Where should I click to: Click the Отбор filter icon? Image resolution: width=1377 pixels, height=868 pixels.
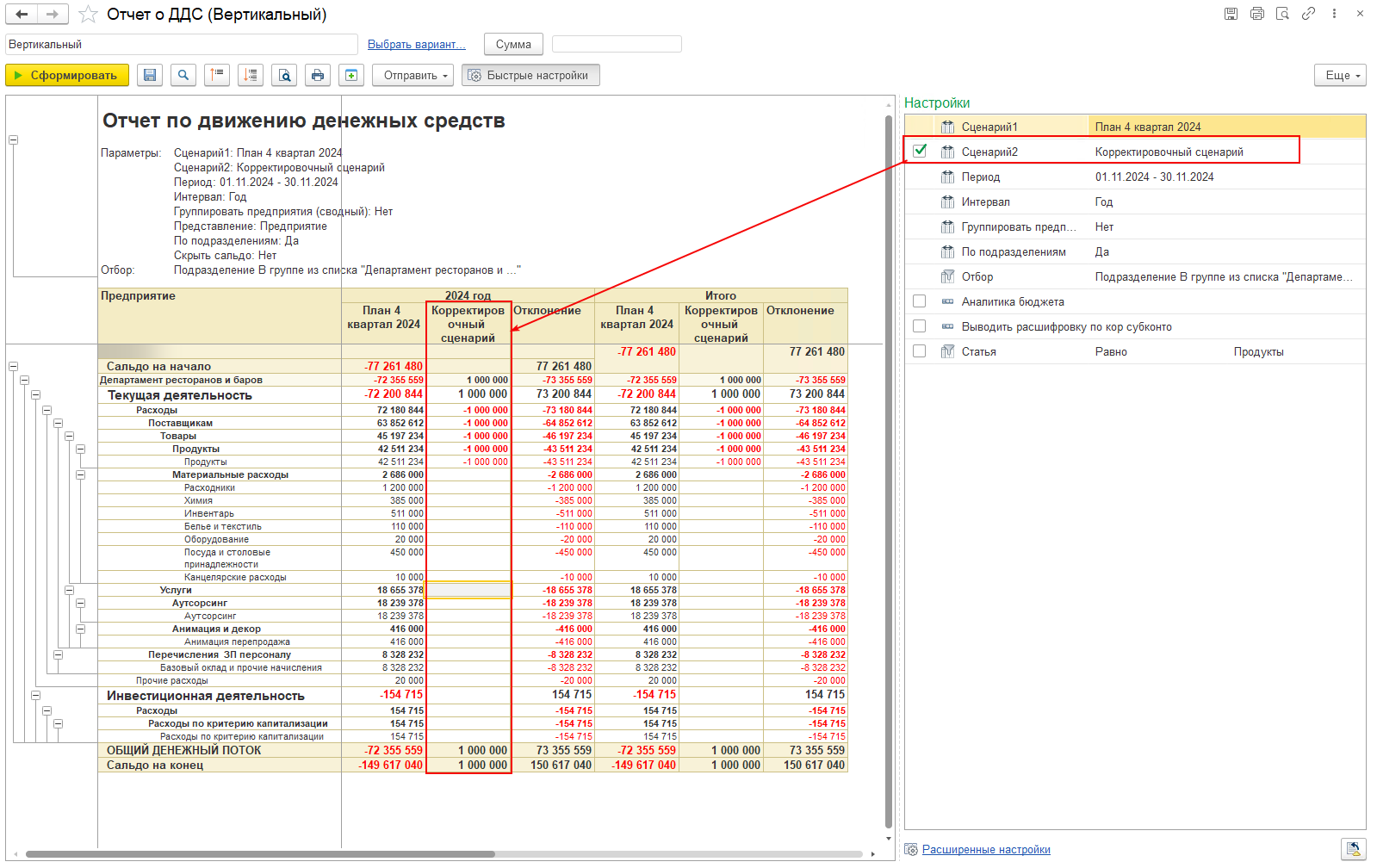(x=948, y=276)
